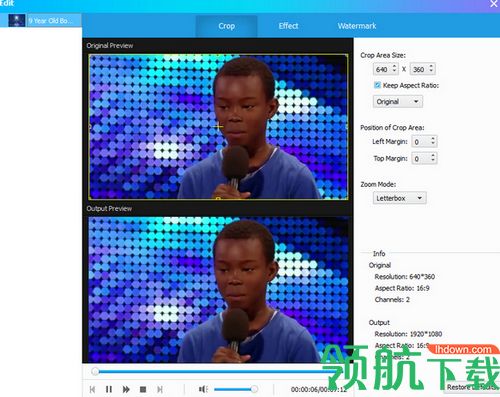Stop the video playback
Screen dimensions: 500x397
[143, 389]
